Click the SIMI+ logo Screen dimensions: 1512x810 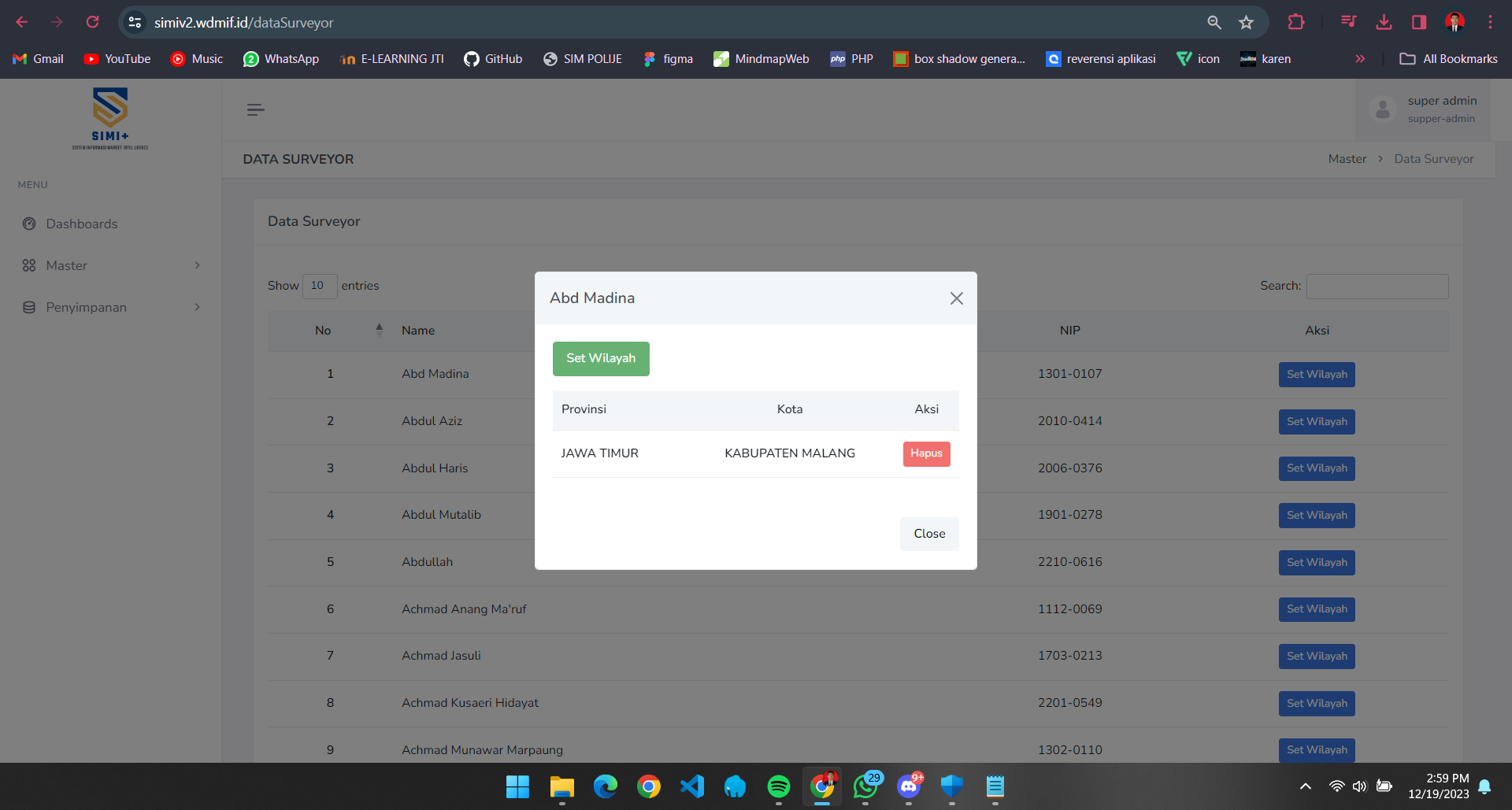[x=110, y=118]
